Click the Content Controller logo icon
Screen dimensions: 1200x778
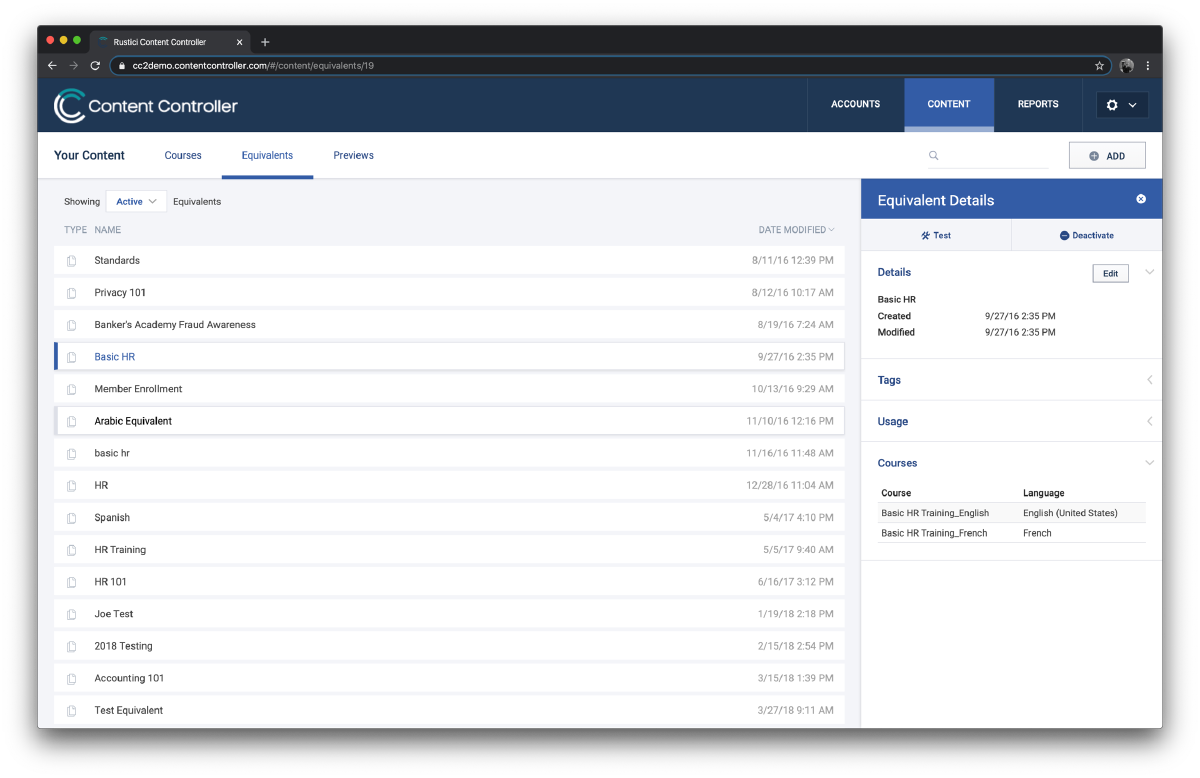click(70, 106)
